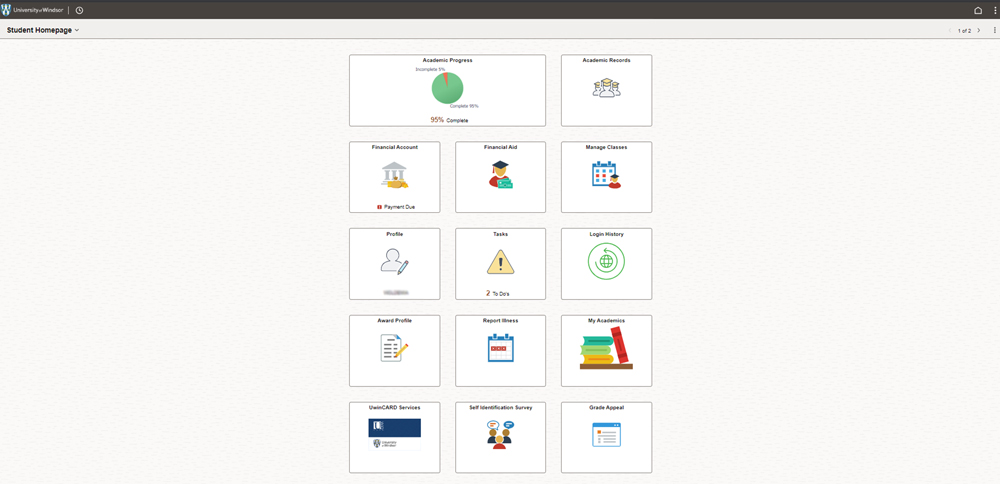Open recently visited clock icon
The image size is (1000, 484).
(x=79, y=10)
